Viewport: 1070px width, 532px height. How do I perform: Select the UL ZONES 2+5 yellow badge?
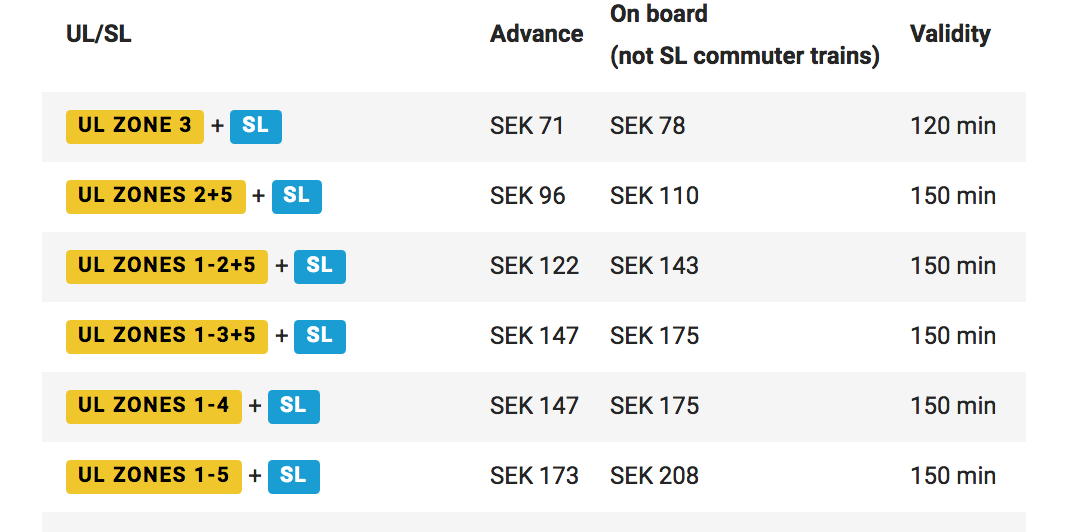tap(155, 196)
